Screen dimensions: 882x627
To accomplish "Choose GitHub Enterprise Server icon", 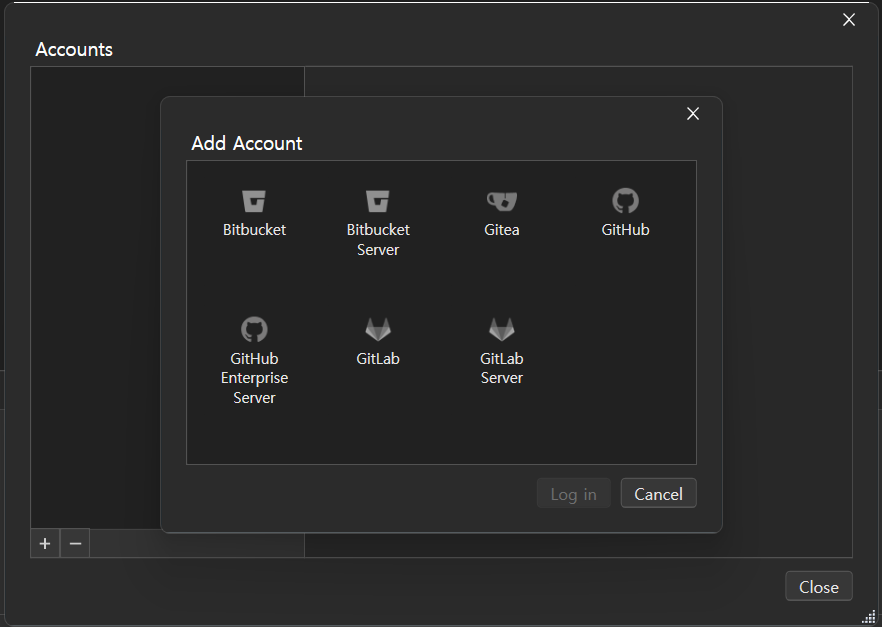I will click(254, 330).
